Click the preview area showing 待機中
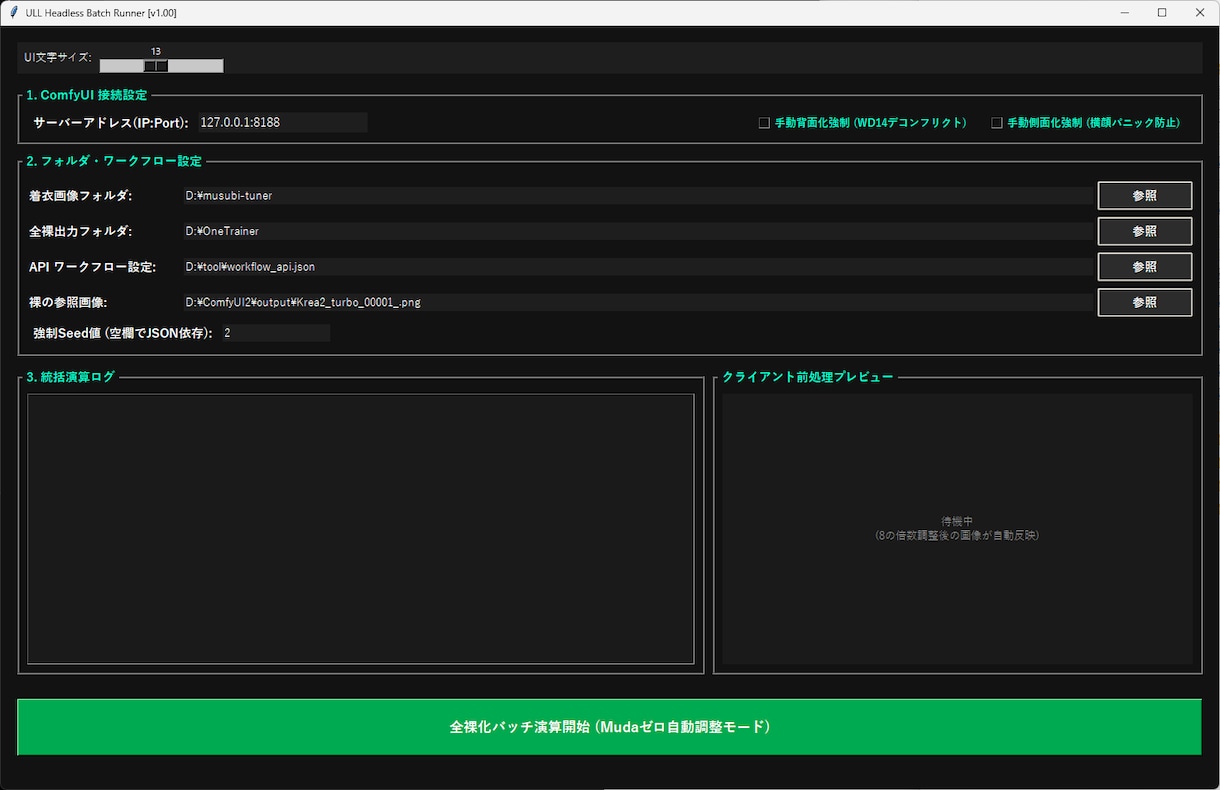Screen dimensions: 1220x790 point(957,528)
